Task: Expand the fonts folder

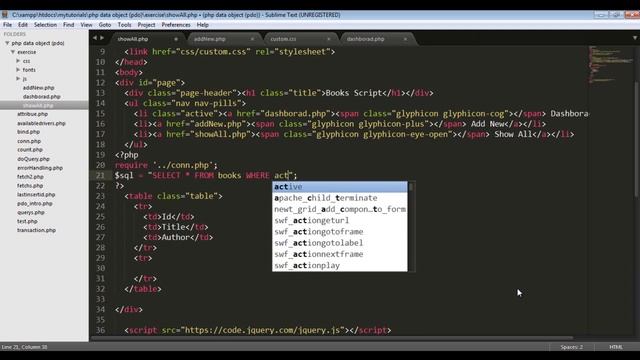Action: tap(18, 70)
